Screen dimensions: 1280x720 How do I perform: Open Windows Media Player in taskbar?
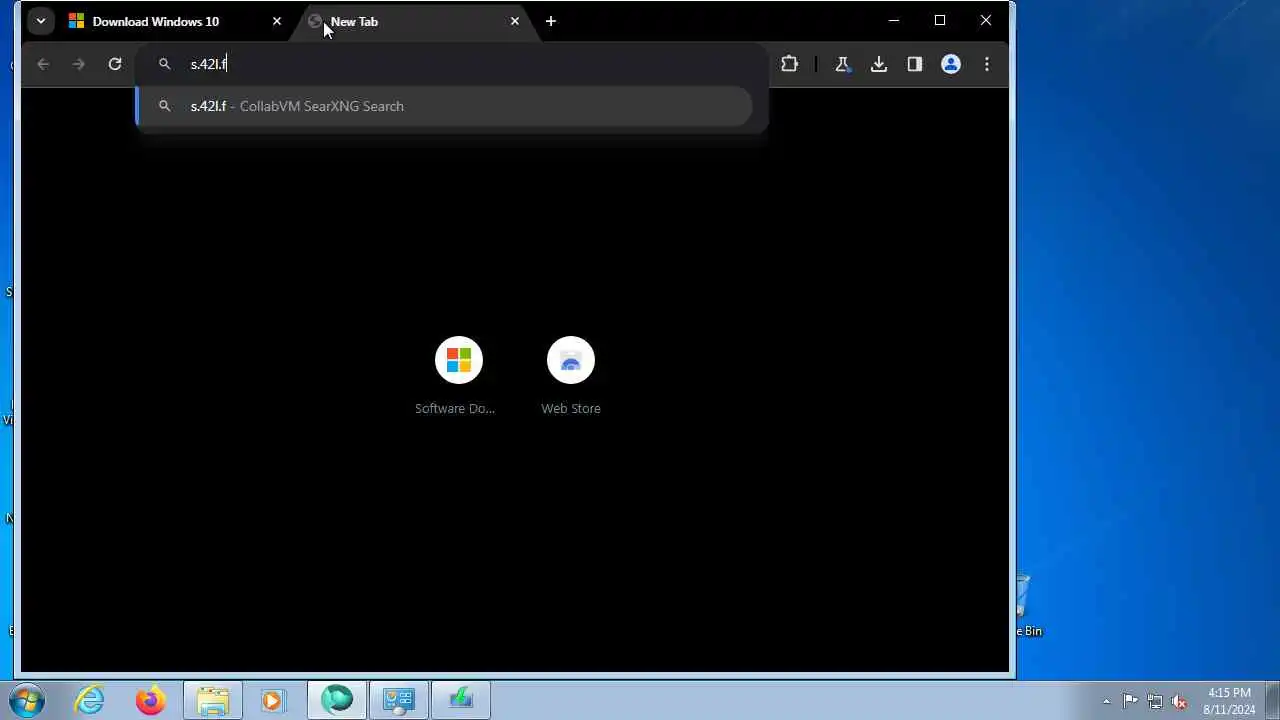(273, 700)
